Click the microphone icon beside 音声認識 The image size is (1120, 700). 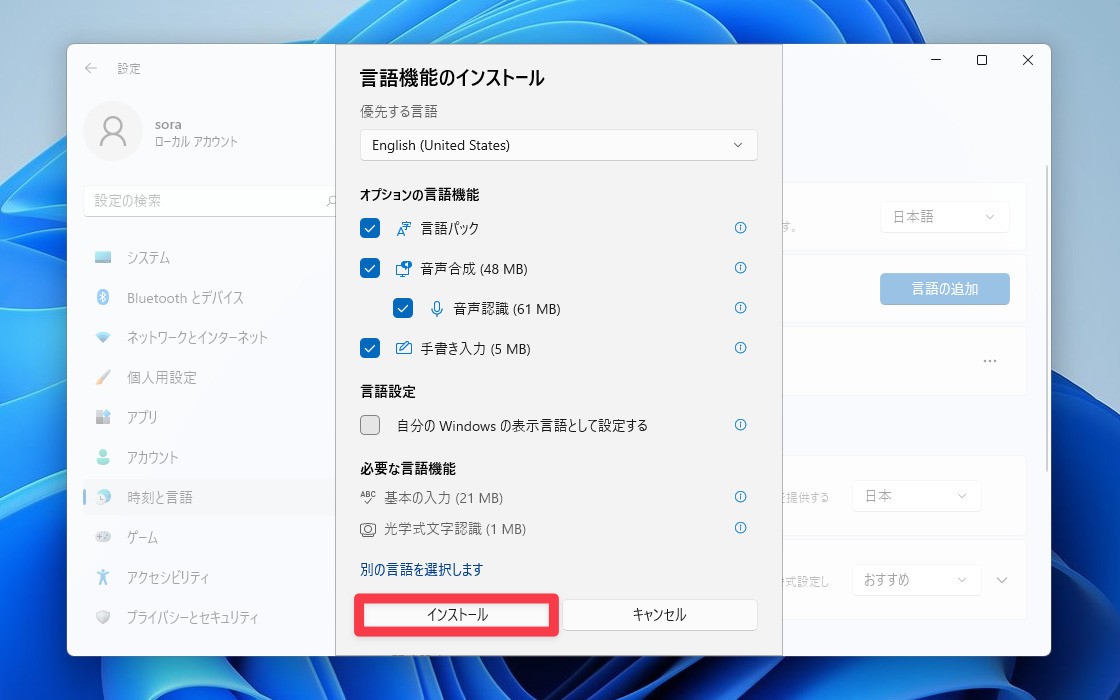click(x=436, y=309)
